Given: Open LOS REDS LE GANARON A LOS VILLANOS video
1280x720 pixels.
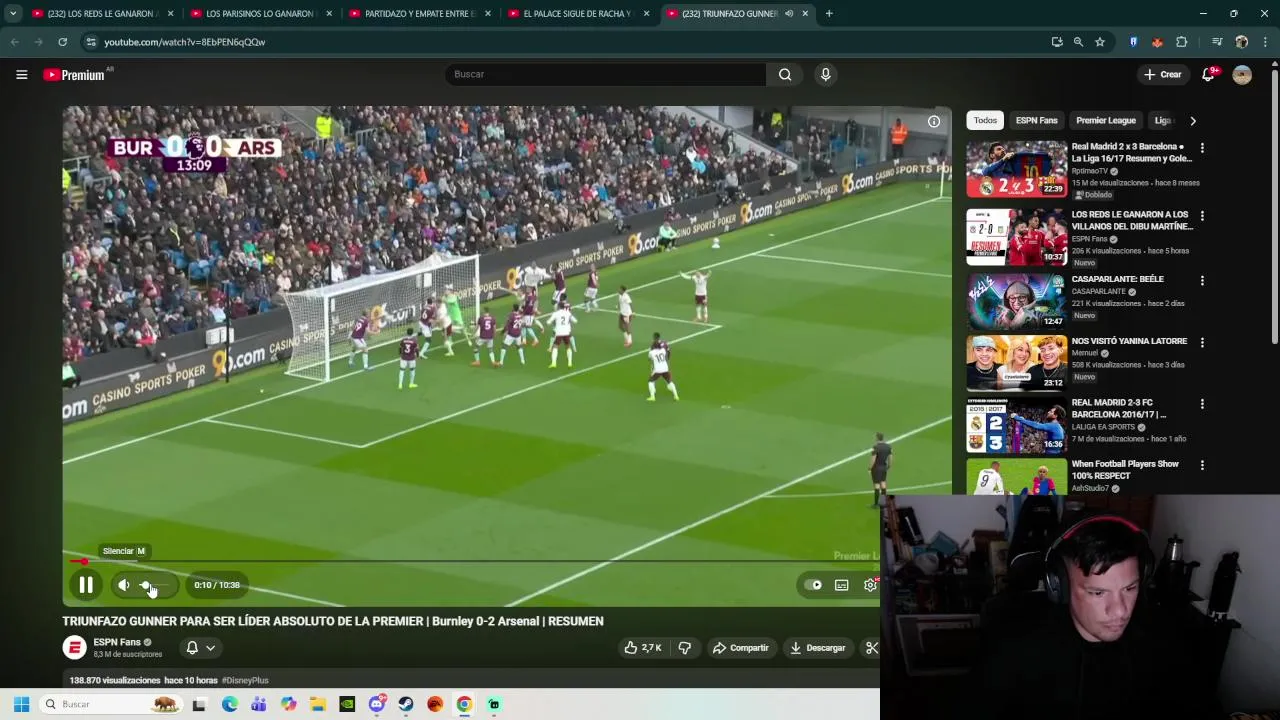Looking at the screenshot, I should tap(1016, 237).
